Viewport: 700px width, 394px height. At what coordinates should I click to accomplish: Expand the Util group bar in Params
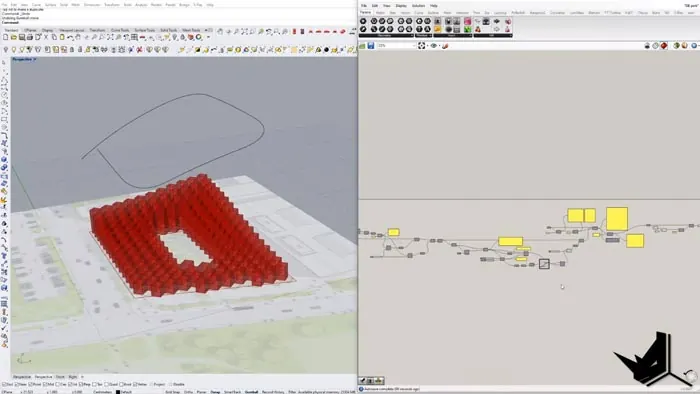(493, 35)
